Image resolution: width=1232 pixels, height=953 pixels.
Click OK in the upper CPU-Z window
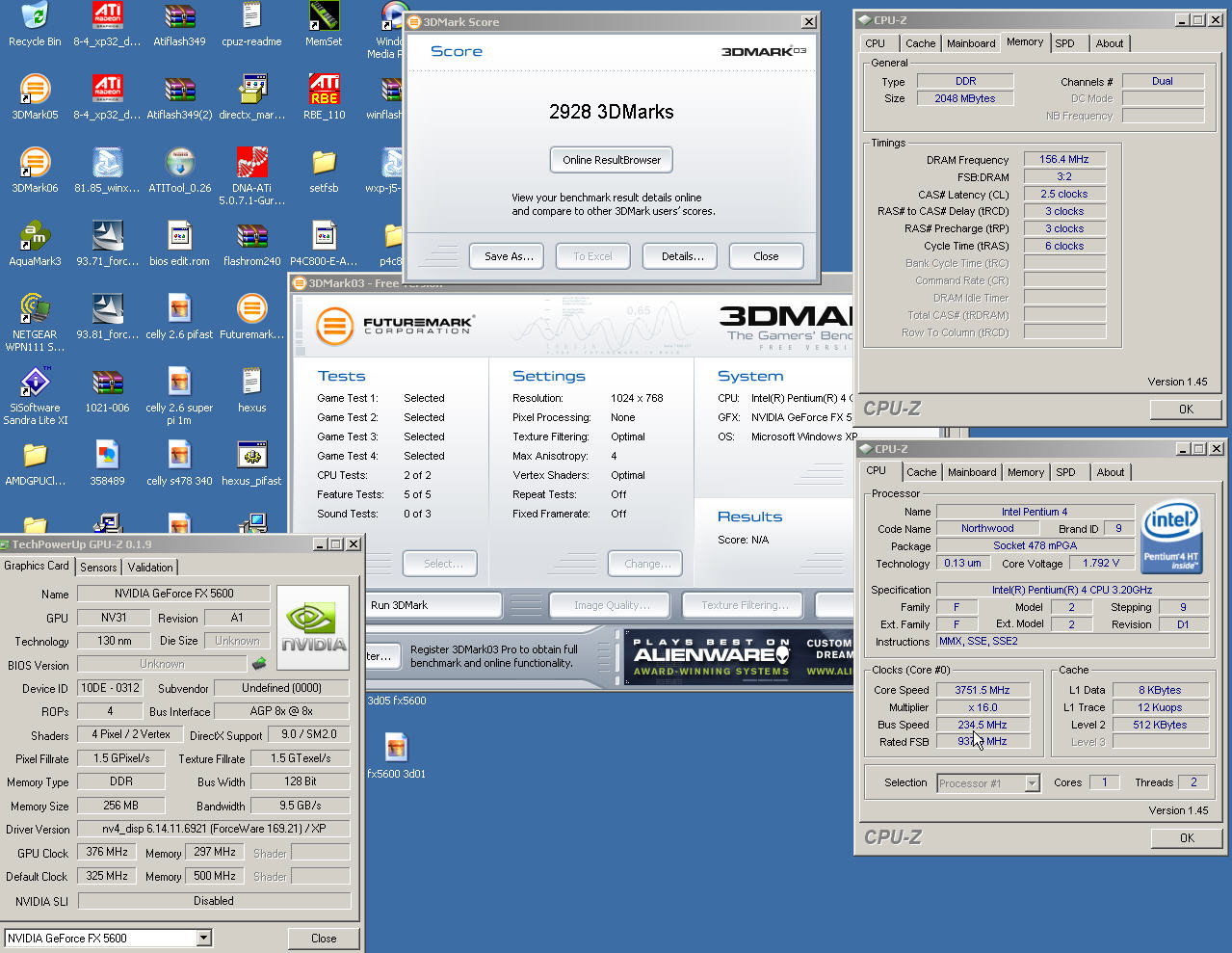(x=1186, y=410)
